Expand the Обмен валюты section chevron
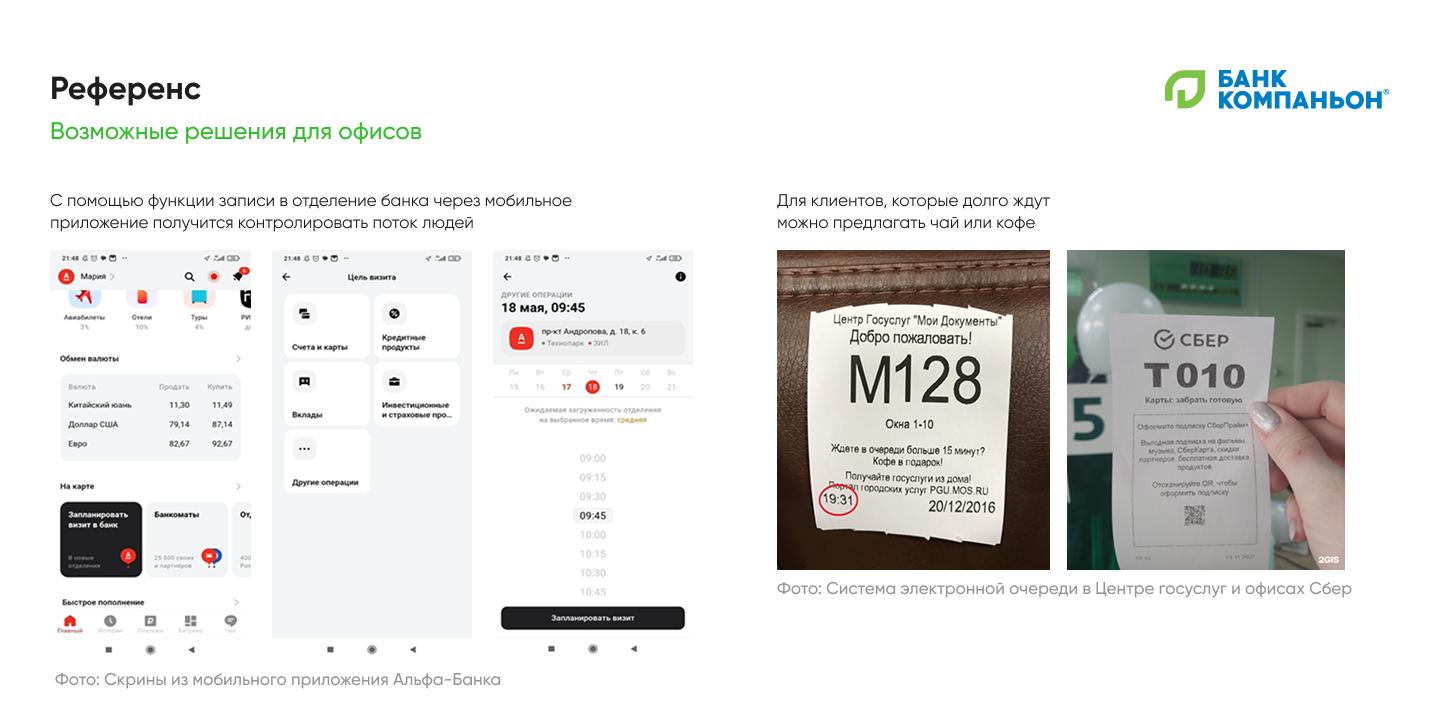Image resolution: width=1440 pixels, height=720 pixels. [237, 358]
